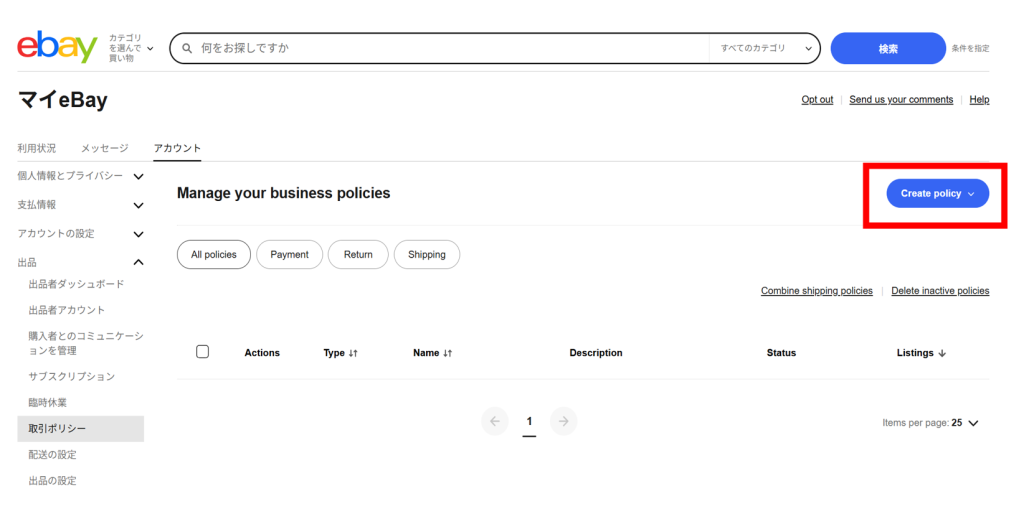Click Manage your business policies heading
Image resolution: width=1024 pixels, height=514 pixels.
click(x=283, y=193)
